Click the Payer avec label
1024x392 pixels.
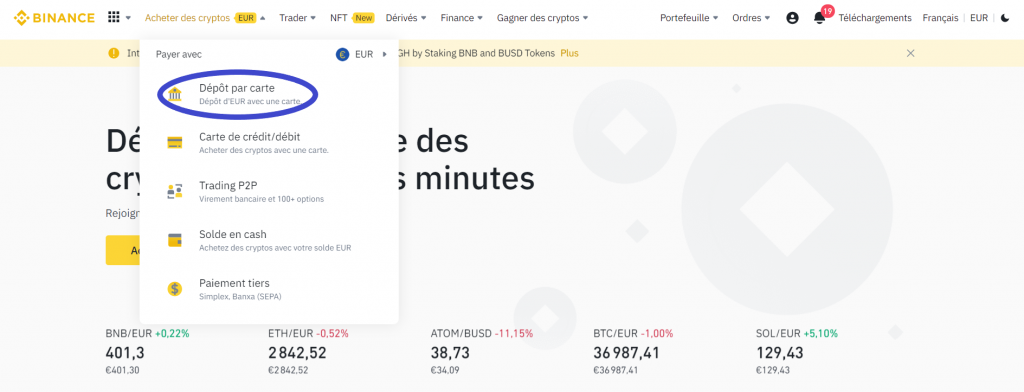(178, 54)
